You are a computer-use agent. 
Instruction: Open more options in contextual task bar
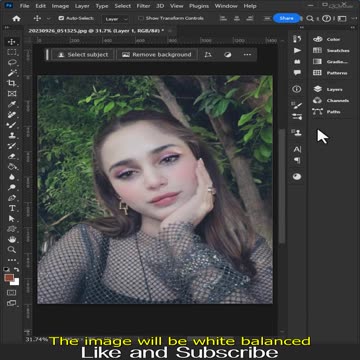coord(247,55)
